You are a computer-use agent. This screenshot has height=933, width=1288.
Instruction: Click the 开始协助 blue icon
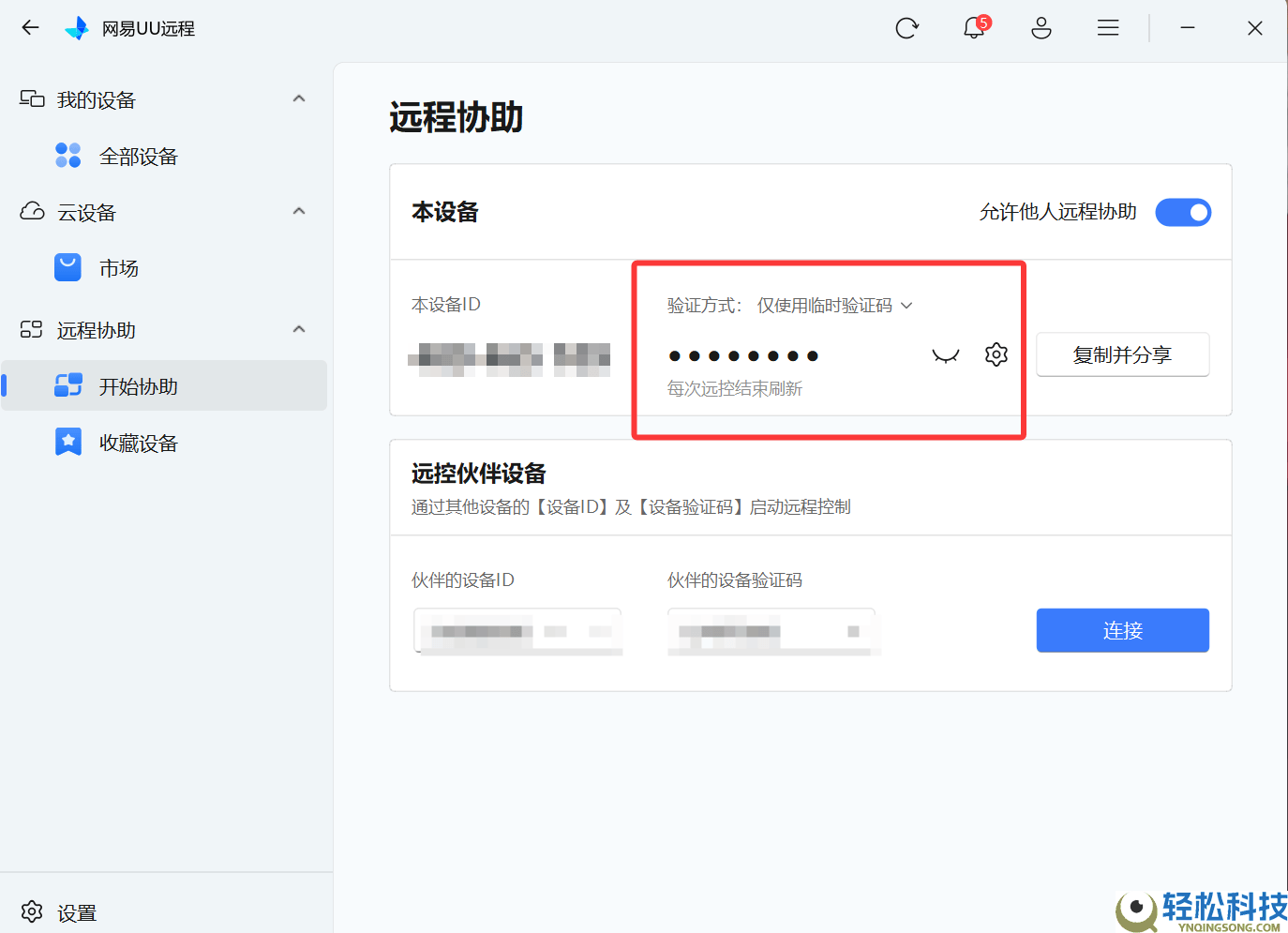[x=68, y=385]
